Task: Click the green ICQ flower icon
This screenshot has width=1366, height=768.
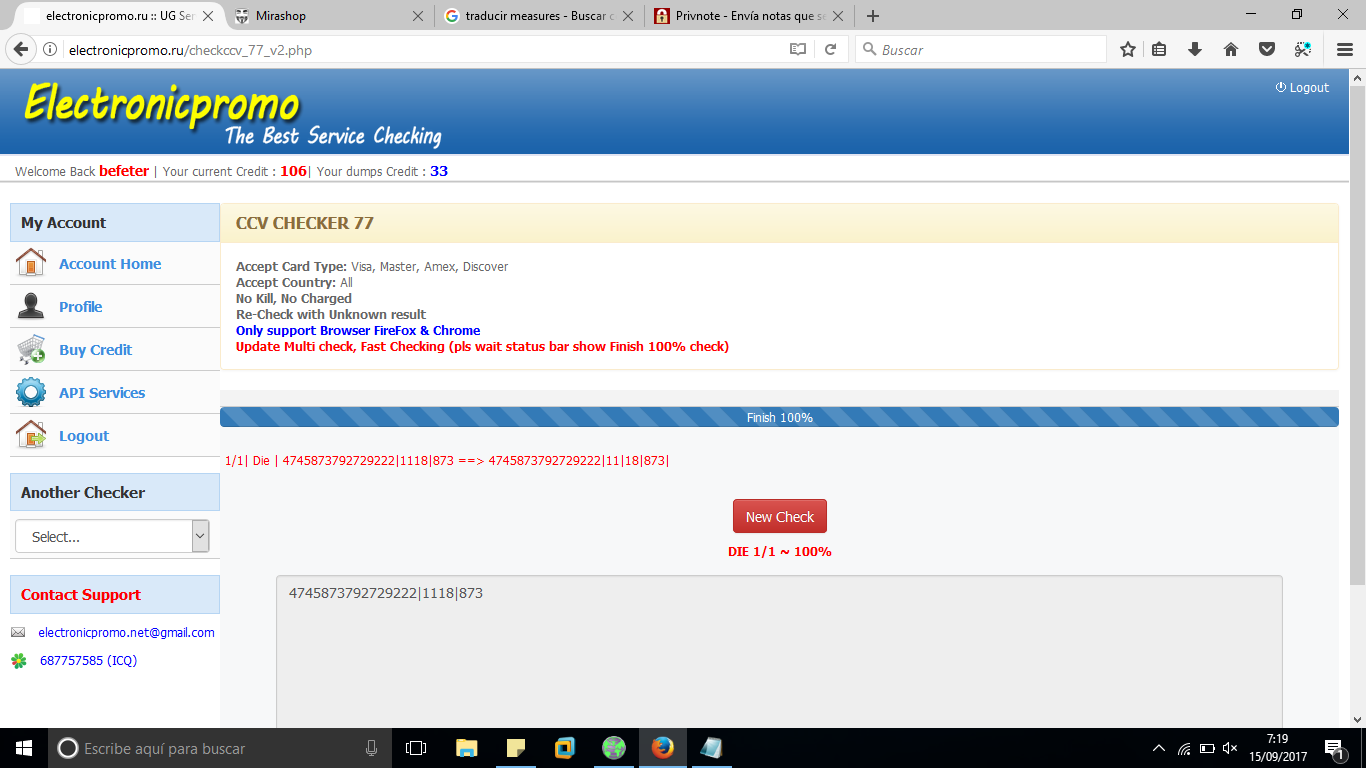Action: [18, 660]
